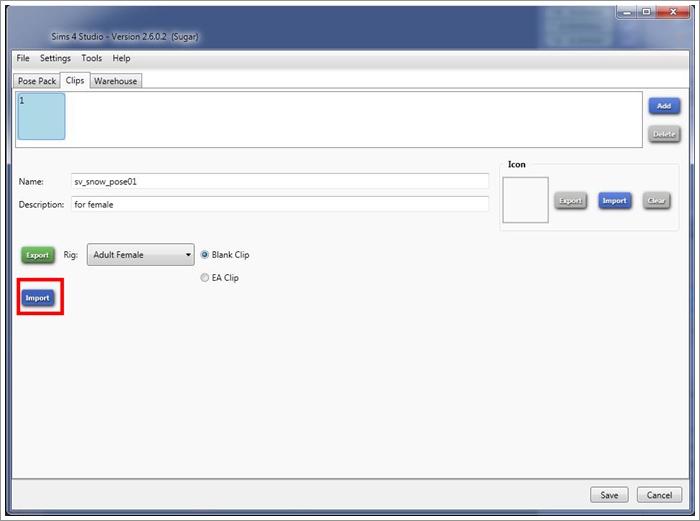
Task: Import an icon image in Icon panel
Action: 614,200
